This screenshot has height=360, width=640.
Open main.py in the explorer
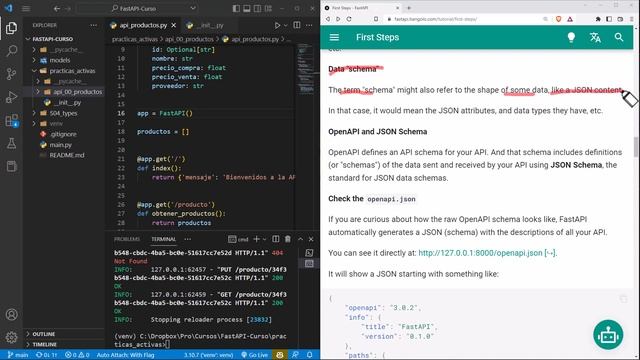tap(60, 144)
